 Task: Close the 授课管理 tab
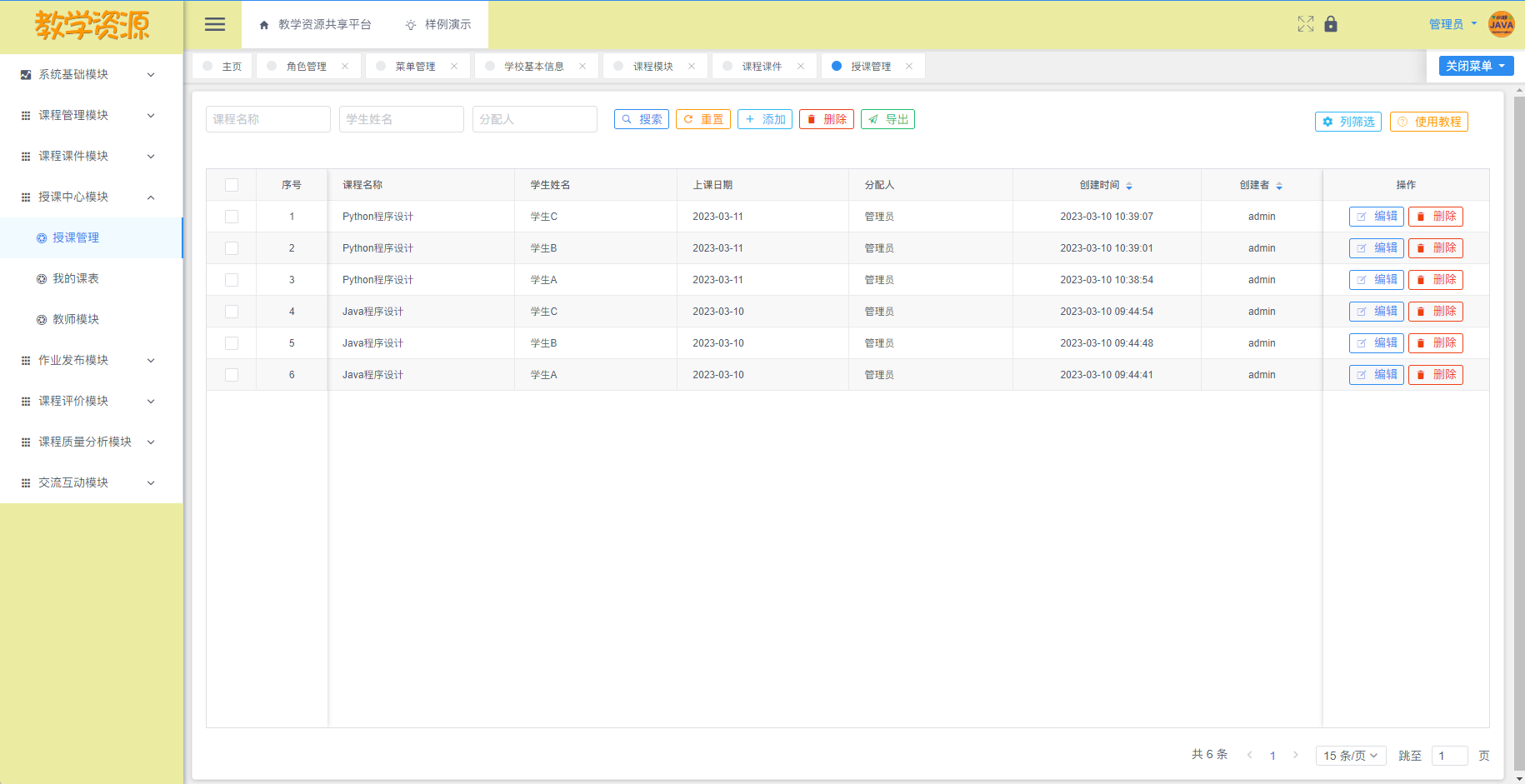909,66
